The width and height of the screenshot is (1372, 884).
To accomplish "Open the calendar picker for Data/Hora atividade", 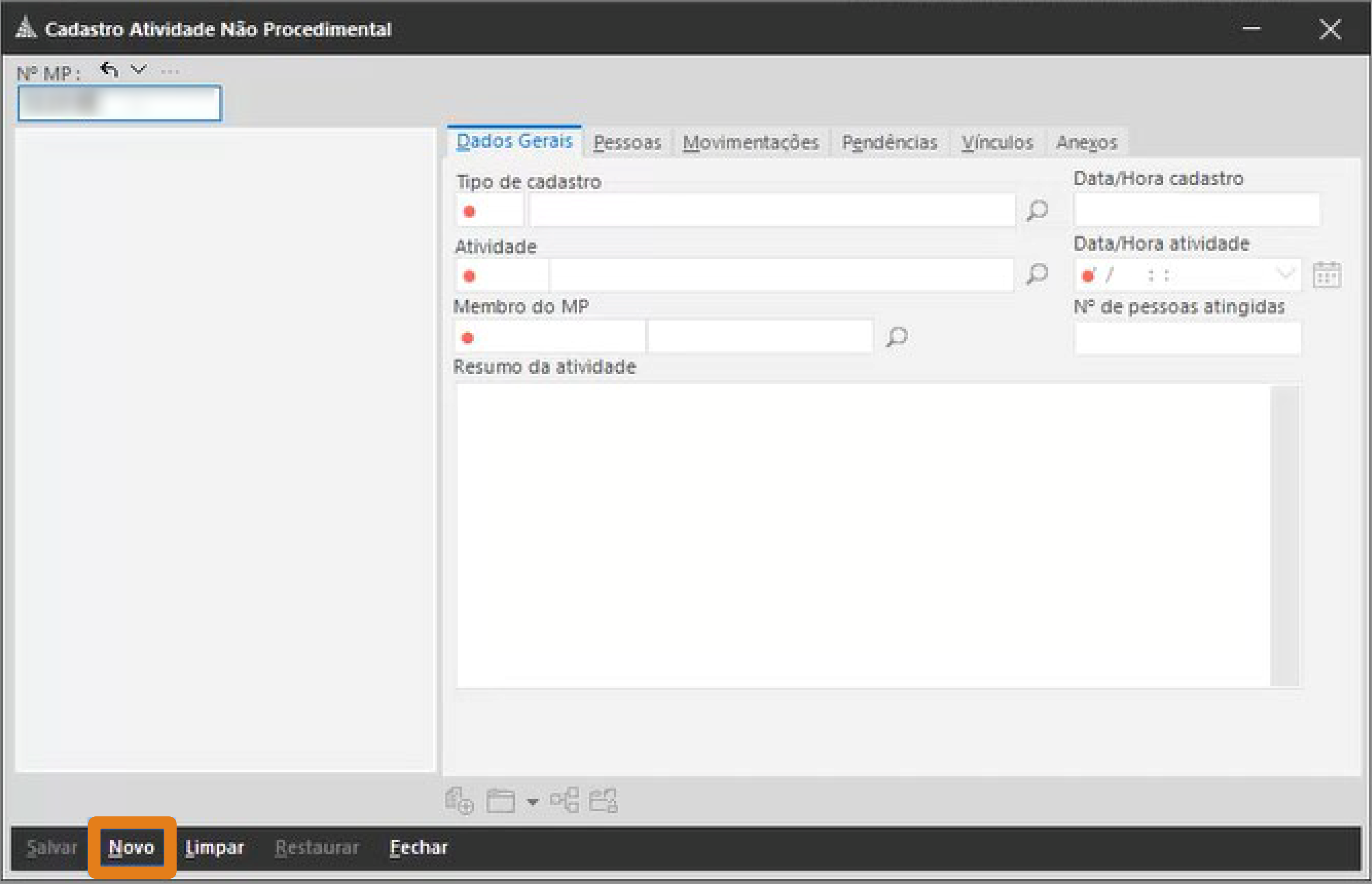I will point(1328,275).
